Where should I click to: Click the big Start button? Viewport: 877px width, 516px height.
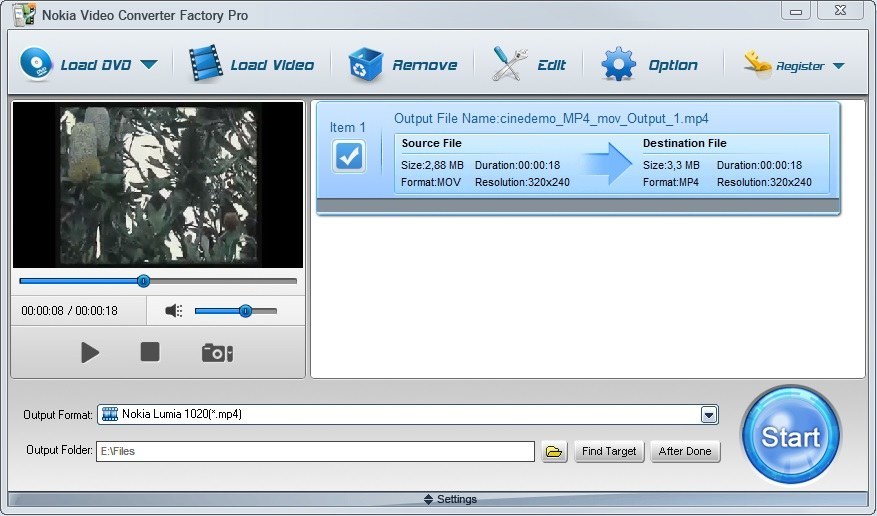790,435
